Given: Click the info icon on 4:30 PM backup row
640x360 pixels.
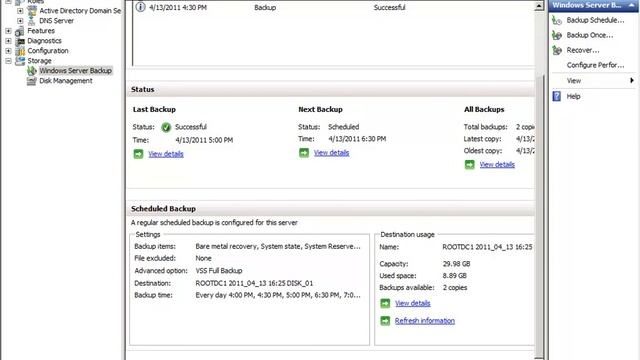Looking at the screenshot, I should pyautogui.click(x=140, y=7).
